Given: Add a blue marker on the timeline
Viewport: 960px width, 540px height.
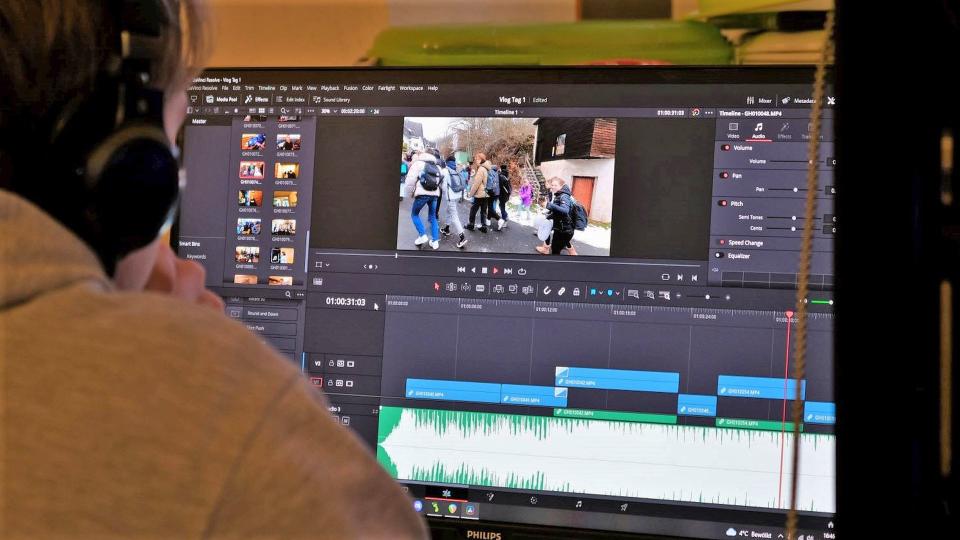Looking at the screenshot, I should click(610, 293).
